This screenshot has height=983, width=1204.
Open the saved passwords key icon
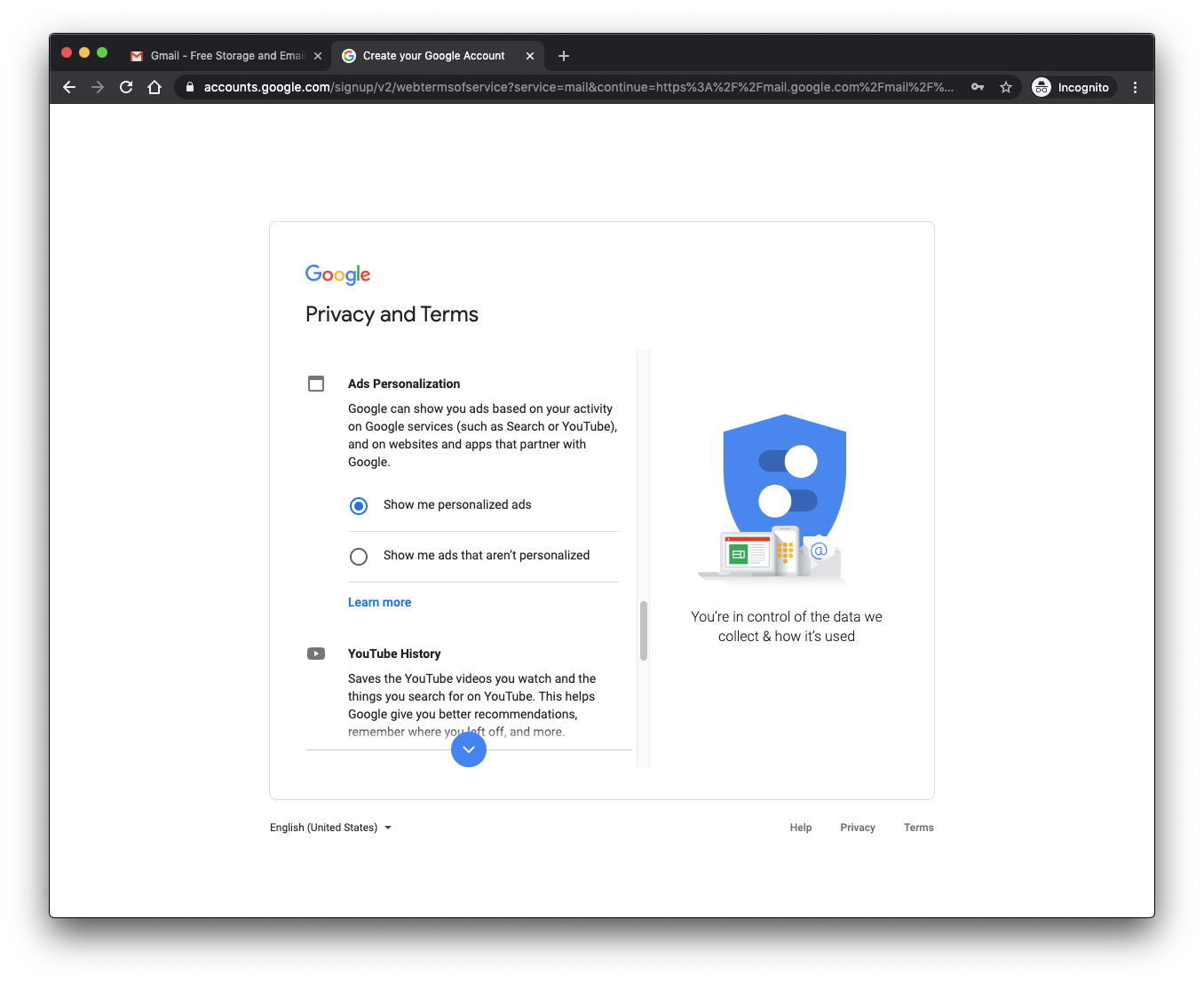978,87
